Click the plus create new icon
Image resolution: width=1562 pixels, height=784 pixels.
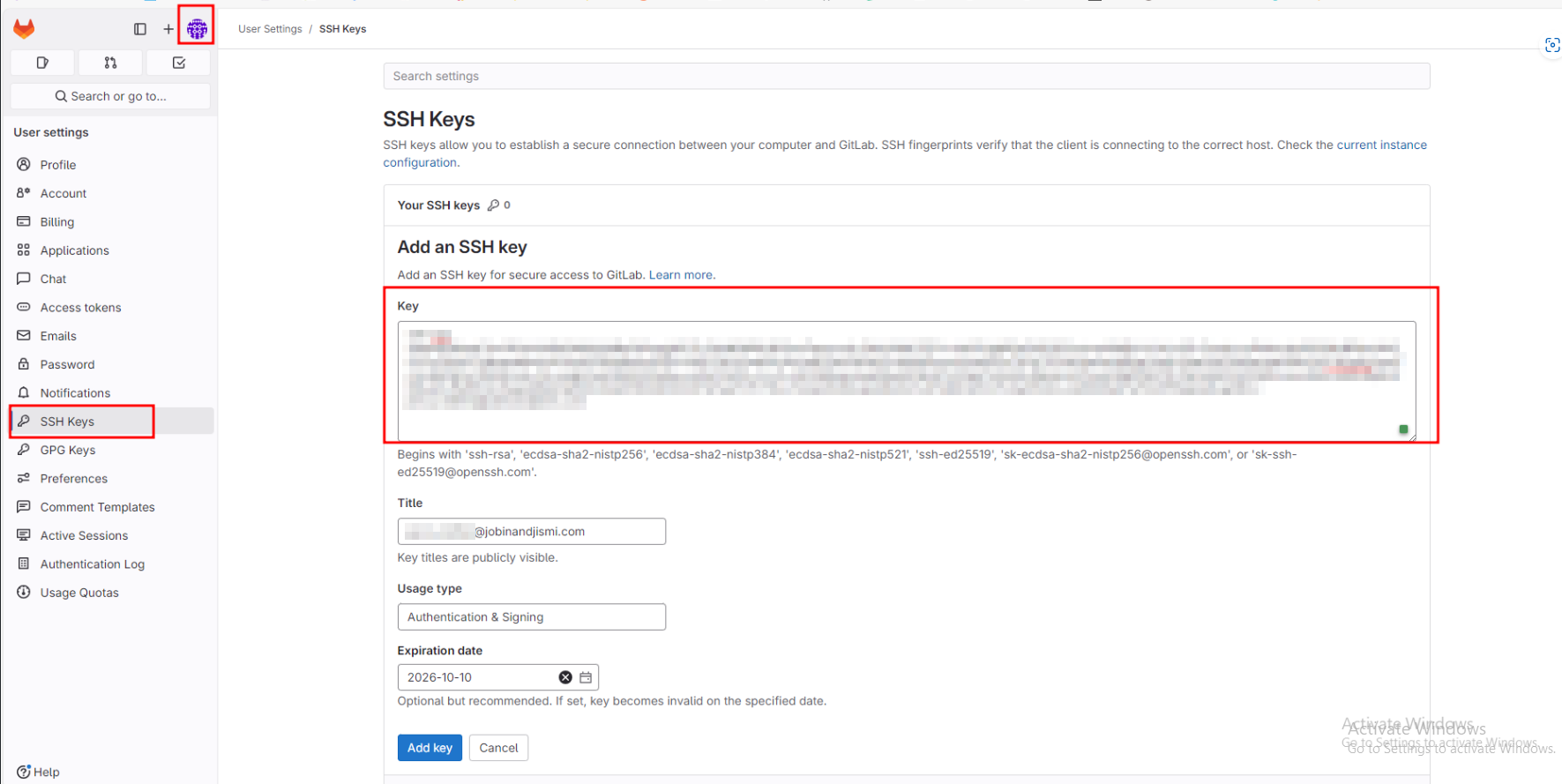168,29
